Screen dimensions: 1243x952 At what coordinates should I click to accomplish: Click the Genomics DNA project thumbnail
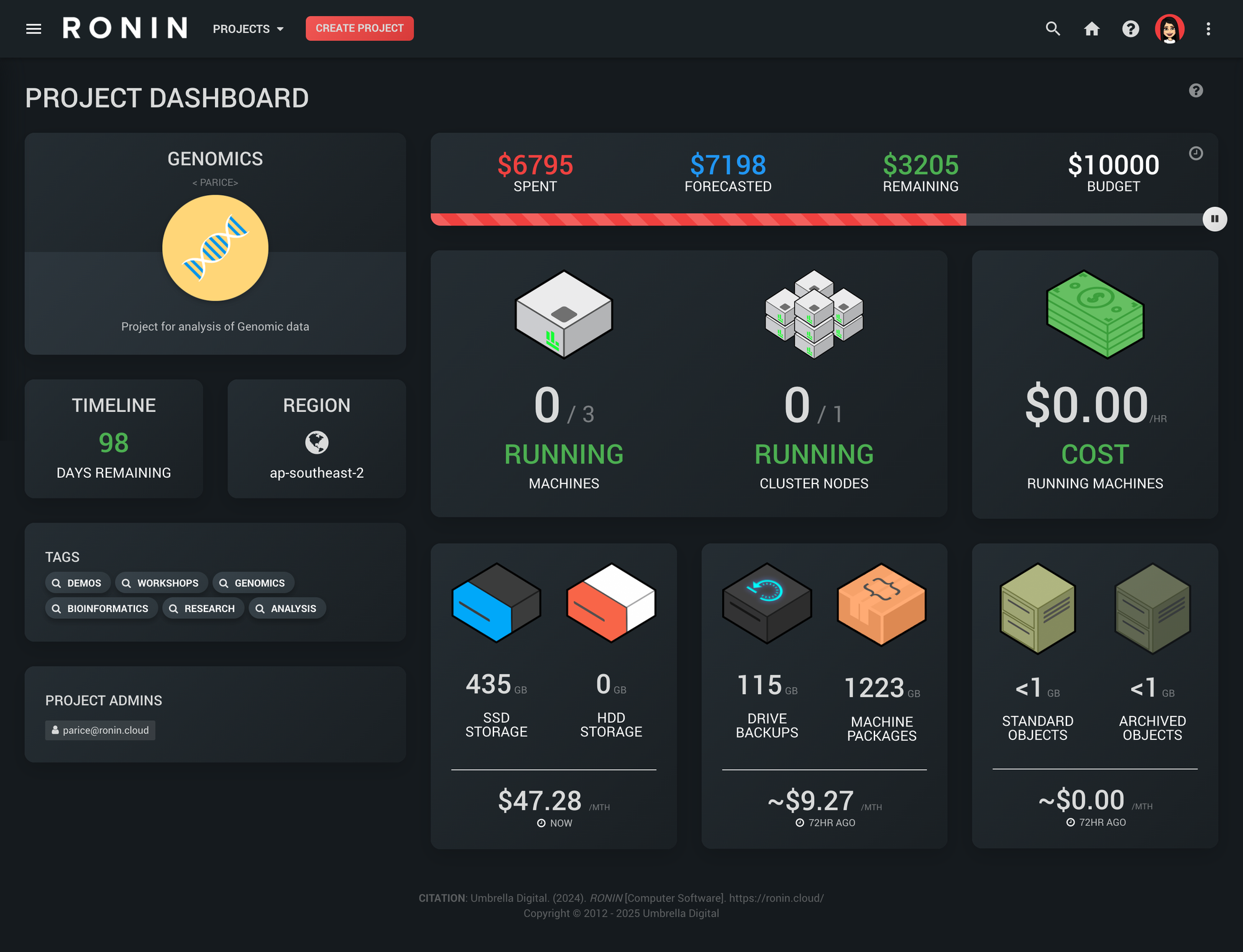[215, 248]
